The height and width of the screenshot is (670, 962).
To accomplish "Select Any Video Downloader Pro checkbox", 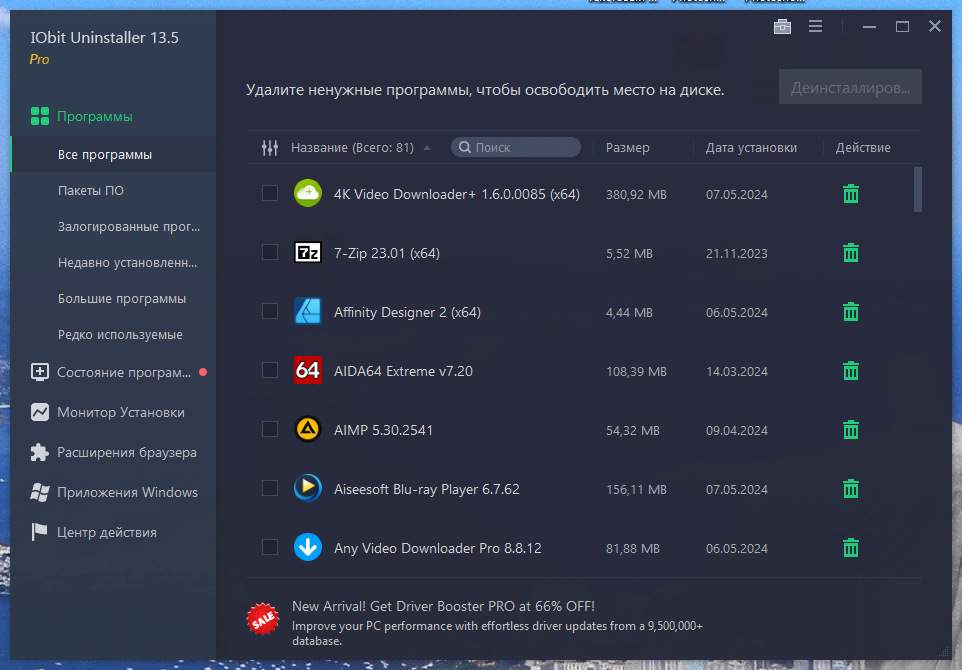I will (x=270, y=547).
